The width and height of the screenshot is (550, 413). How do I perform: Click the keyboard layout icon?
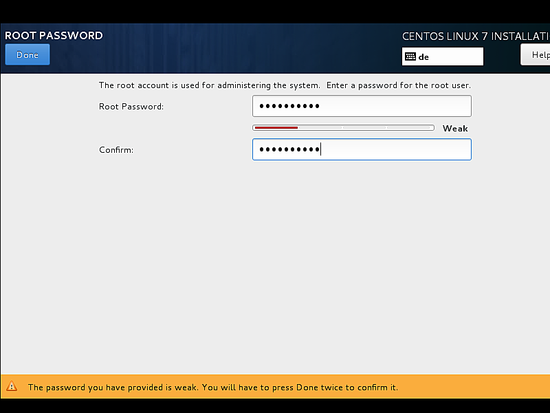(410, 56)
